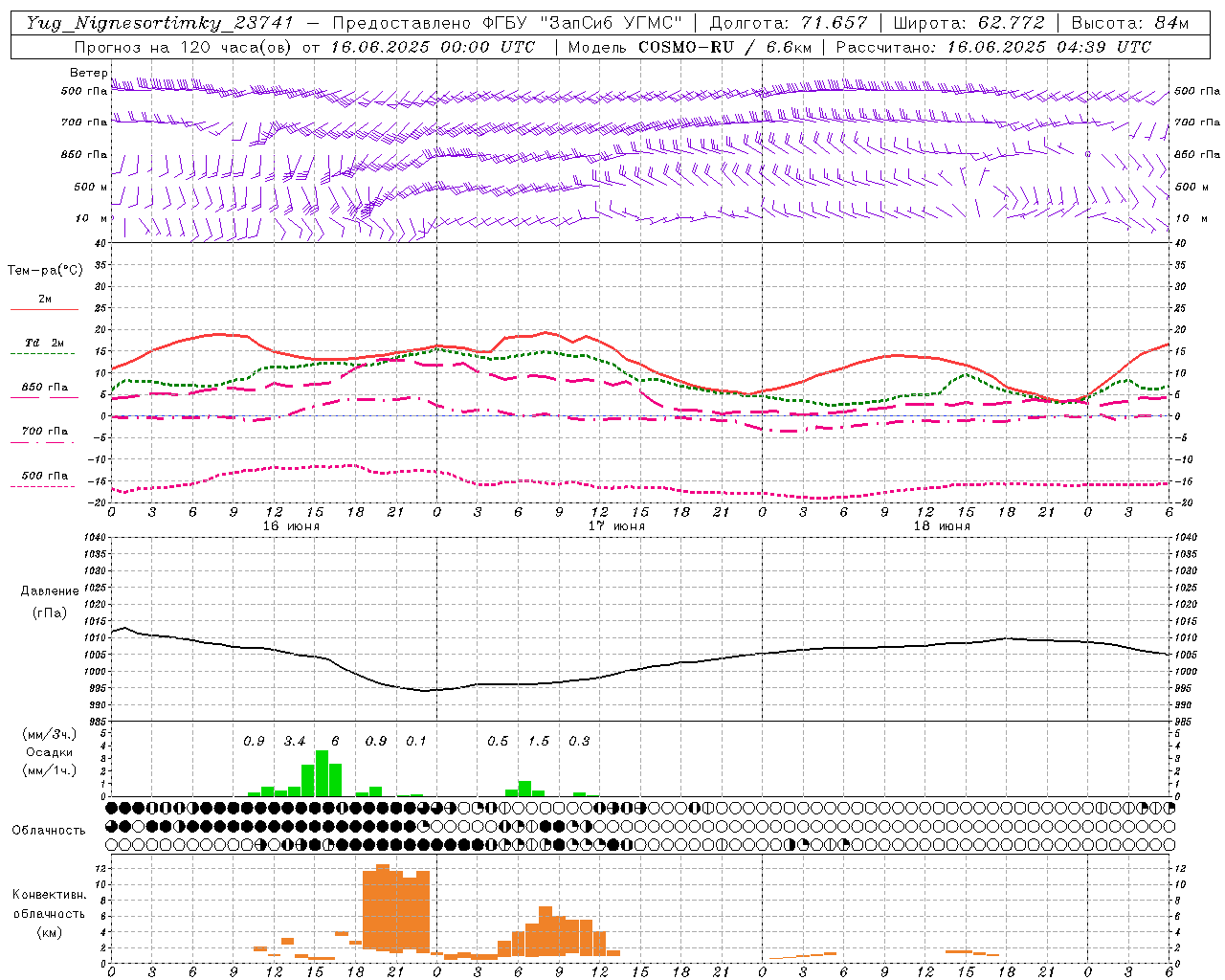Click the 'Облачность' cloud cover label
Image resolution: width=1225 pixels, height=980 pixels.
click(49, 831)
